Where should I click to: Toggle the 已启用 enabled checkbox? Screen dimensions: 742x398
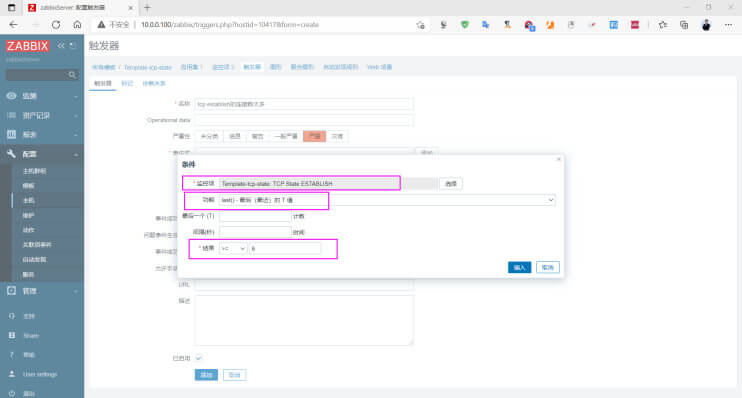click(198, 358)
